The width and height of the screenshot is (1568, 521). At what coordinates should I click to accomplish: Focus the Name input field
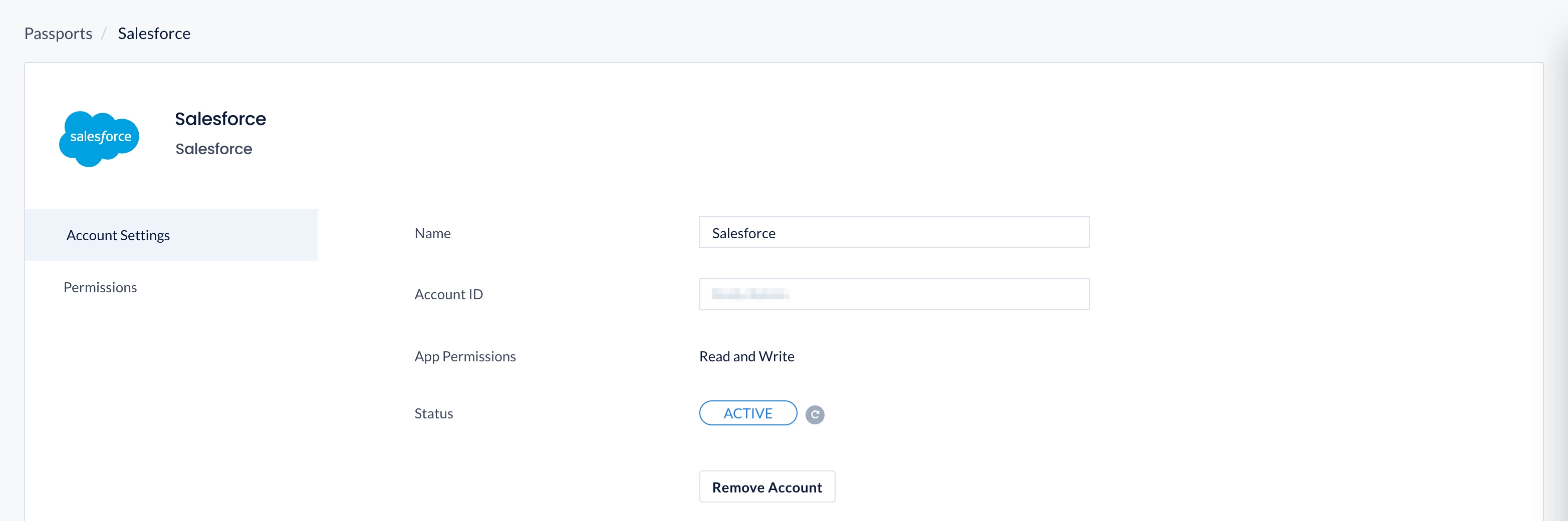coord(894,233)
